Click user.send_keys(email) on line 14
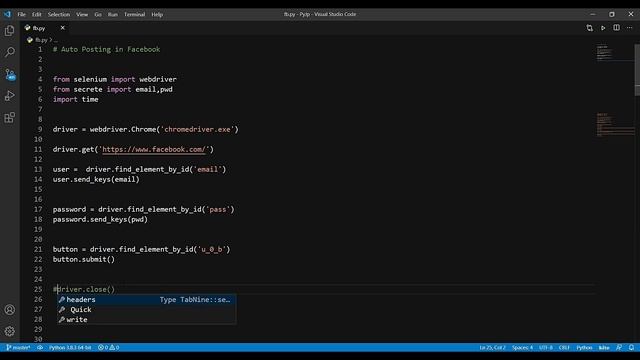Viewport: 640px width, 360px height. [96, 179]
